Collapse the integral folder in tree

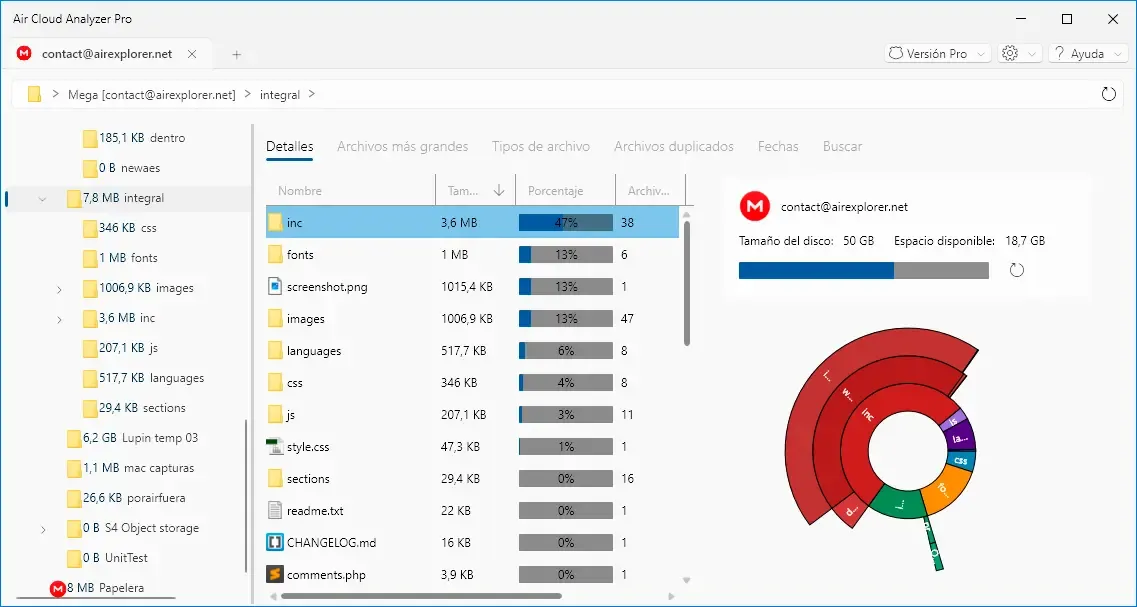43,199
